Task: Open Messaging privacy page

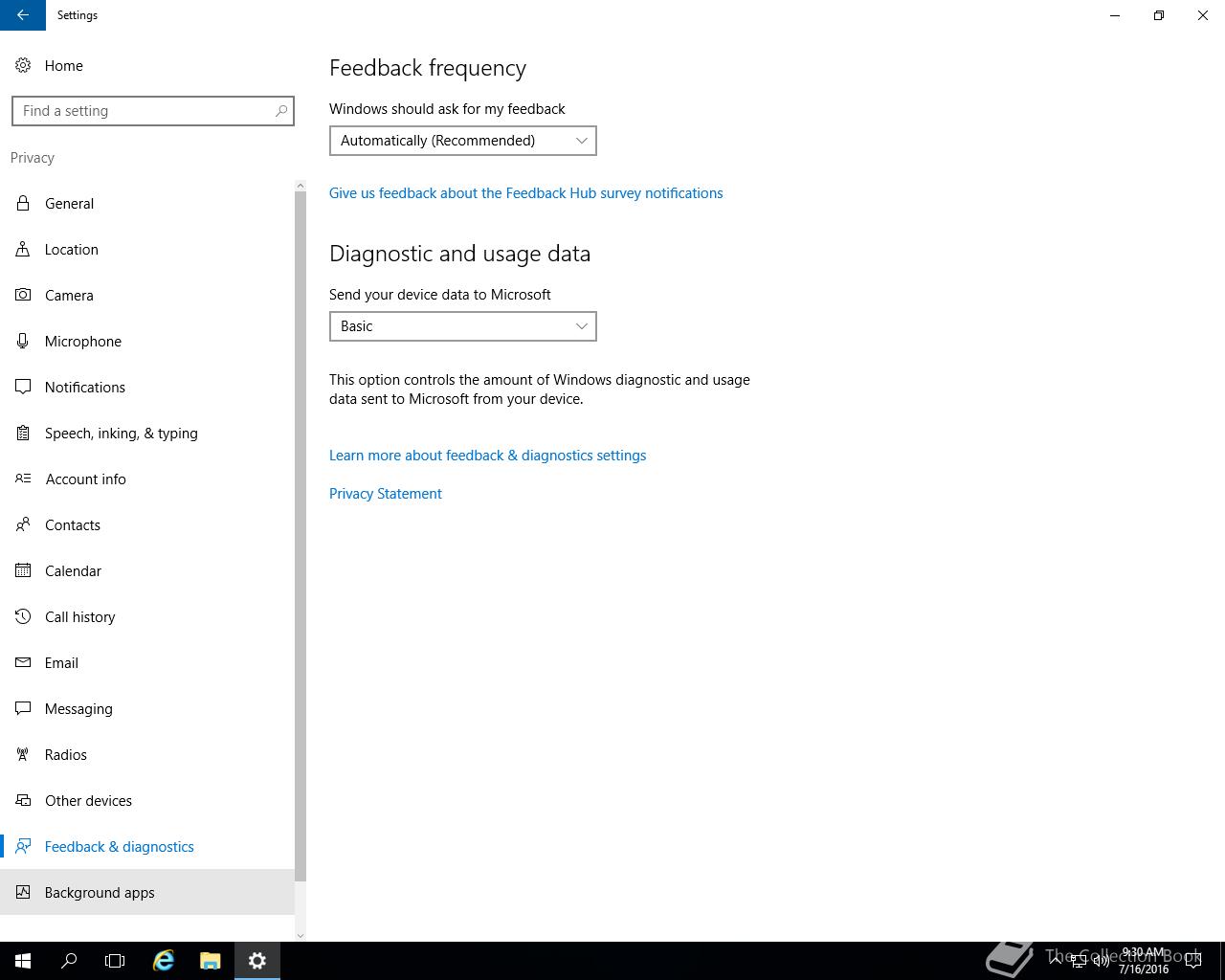Action: [147, 709]
